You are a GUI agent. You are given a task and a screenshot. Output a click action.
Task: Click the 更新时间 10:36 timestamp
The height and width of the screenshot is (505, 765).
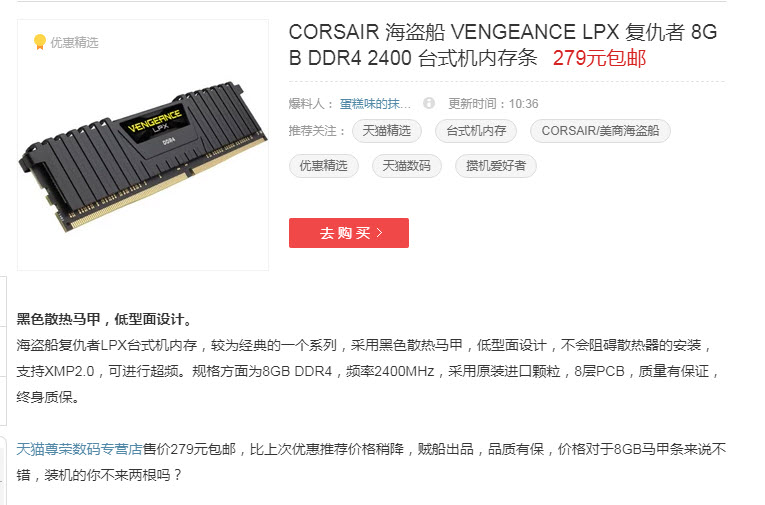click(x=493, y=103)
